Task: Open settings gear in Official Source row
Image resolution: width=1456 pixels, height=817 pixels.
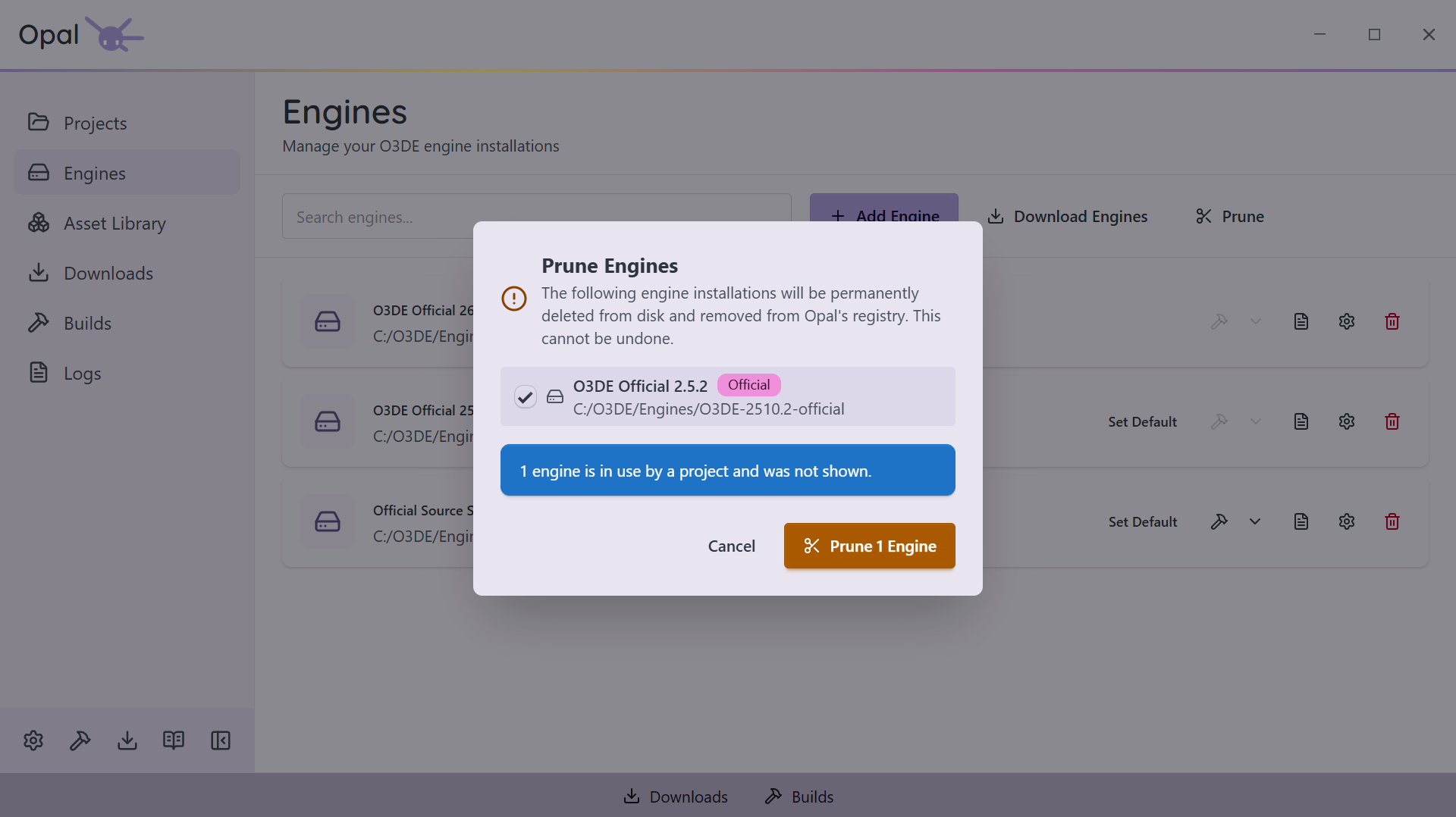Action: click(x=1346, y=521)
